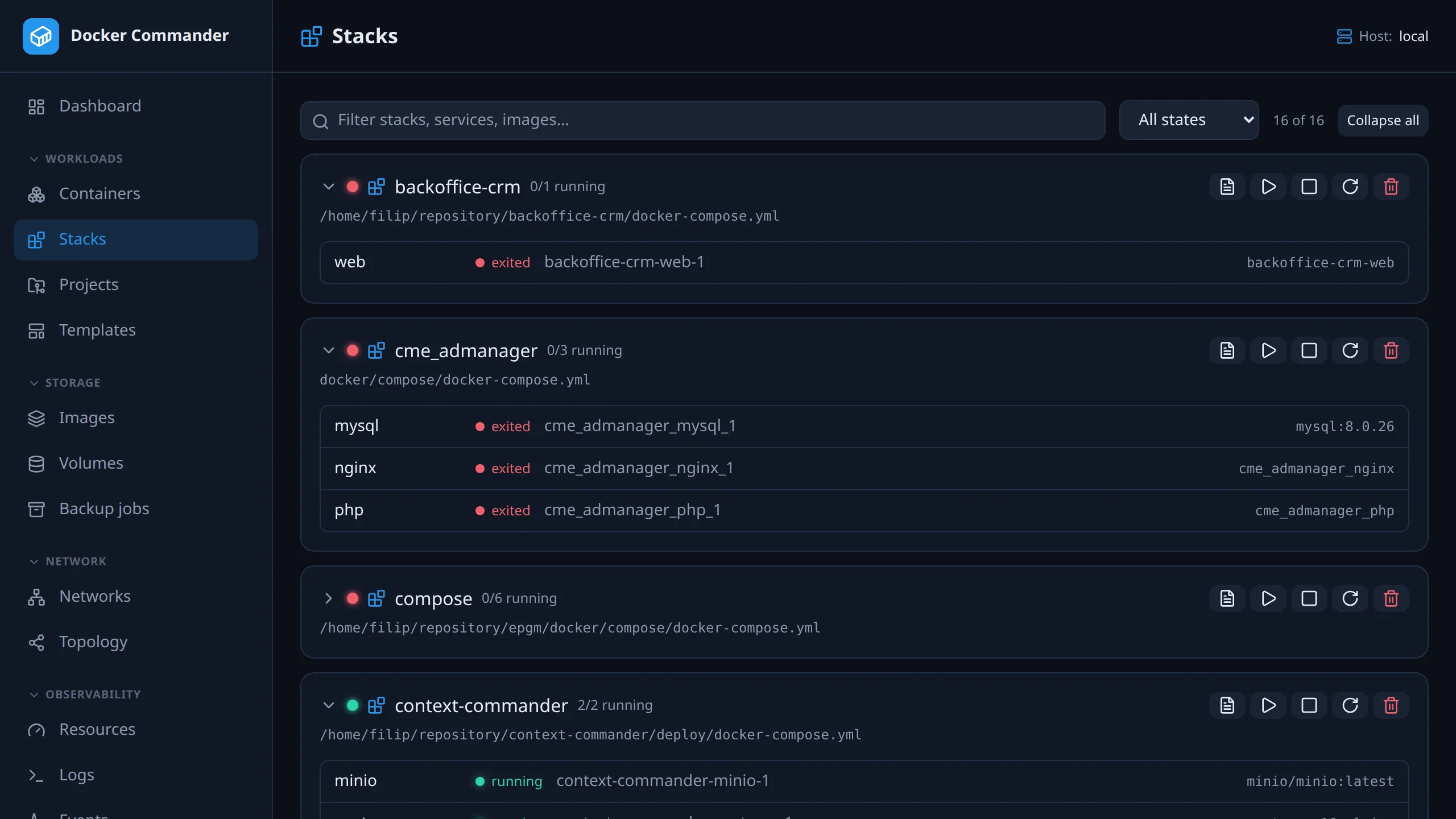This screenshot has height=819, width=1456.
Task: Start the backoffice-crm stack with play icon
Action: [1268, 187]
